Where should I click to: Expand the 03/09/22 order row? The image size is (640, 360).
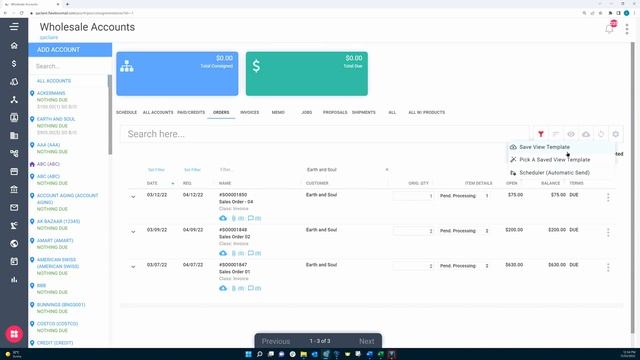[133, 232]
